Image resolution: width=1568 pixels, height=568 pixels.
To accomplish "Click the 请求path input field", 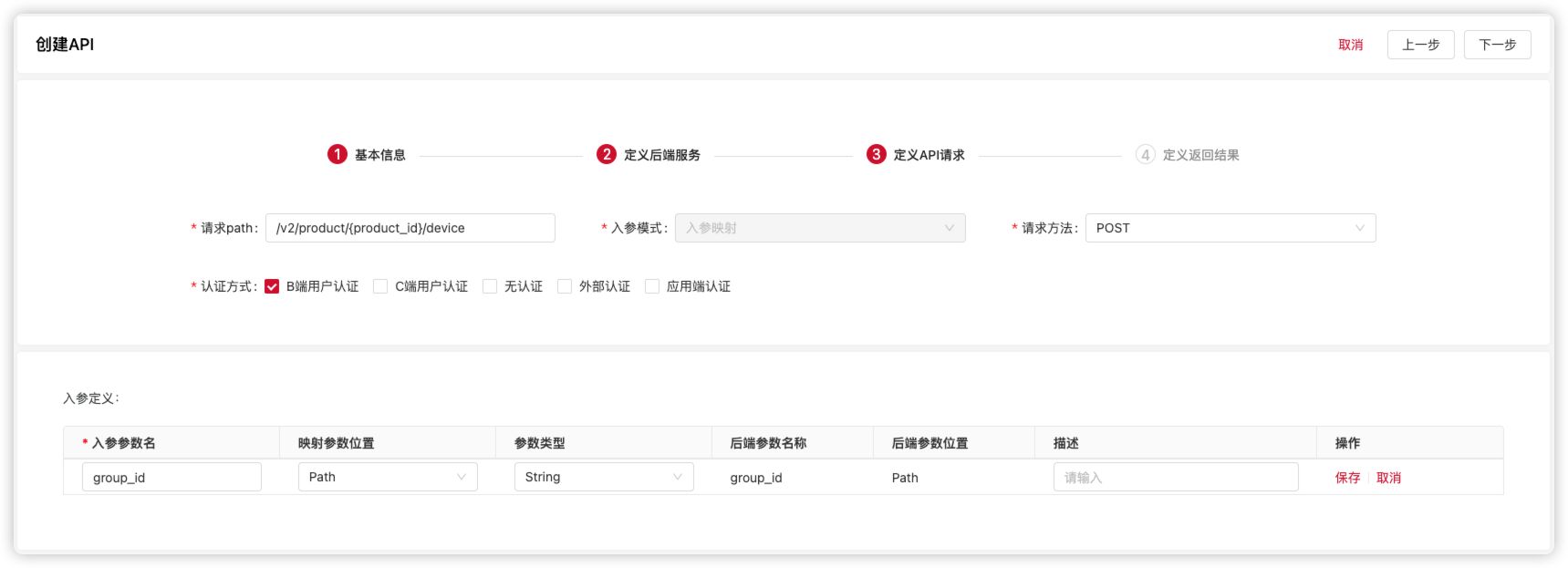I will point(410,228).
